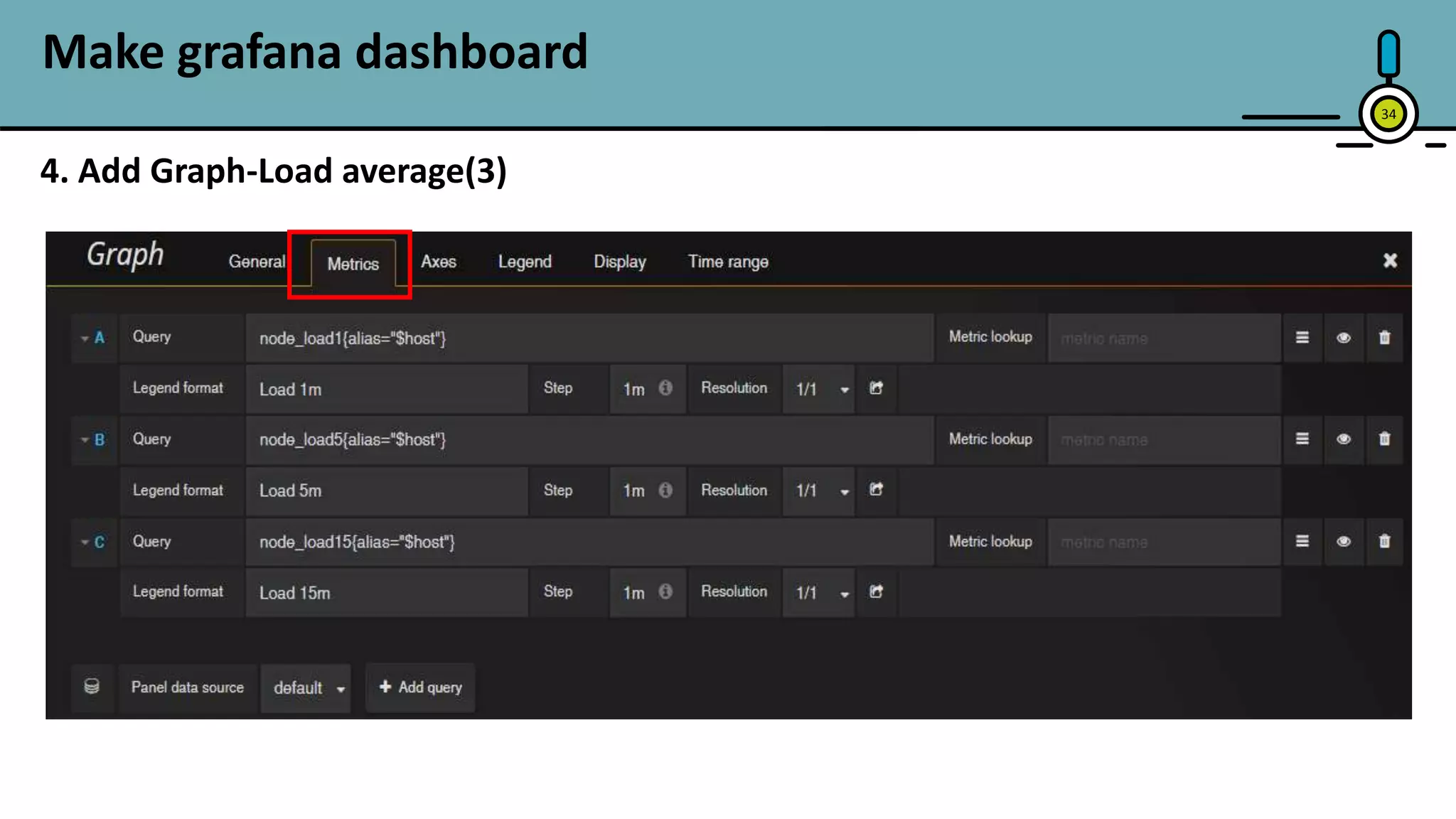This screenshot has width=1456, height=819.
Task: Hide query B using the eye icon
Action: coord(1343,439)
